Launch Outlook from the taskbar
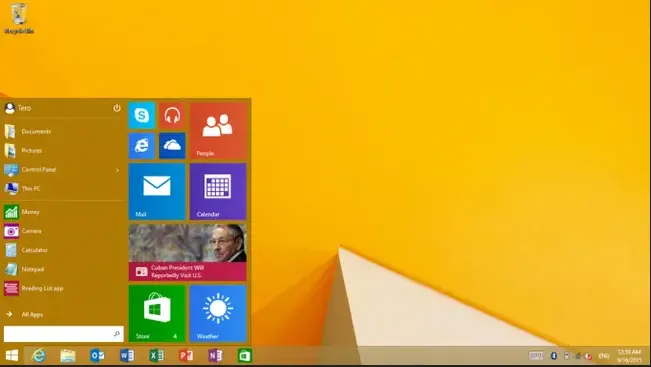Image resolution: width=651 pixels, height=367 pixels. click(x=97, y=355)
